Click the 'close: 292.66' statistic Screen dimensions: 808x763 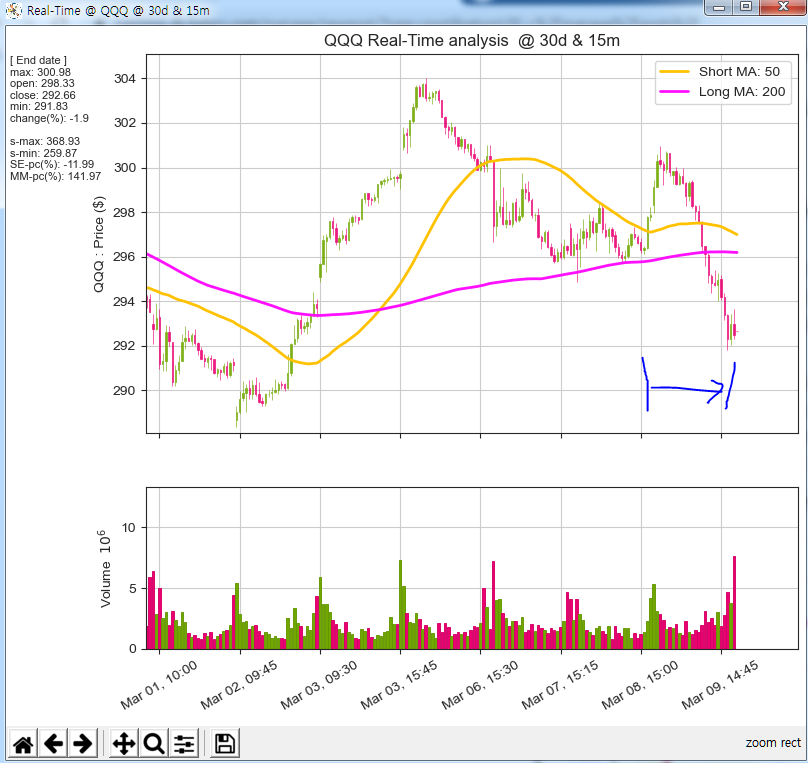coord(43,95)
